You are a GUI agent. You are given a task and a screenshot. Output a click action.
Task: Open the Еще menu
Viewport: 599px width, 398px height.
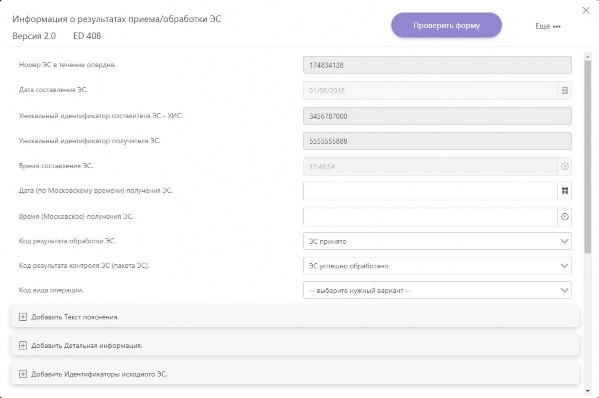(547, 26)
